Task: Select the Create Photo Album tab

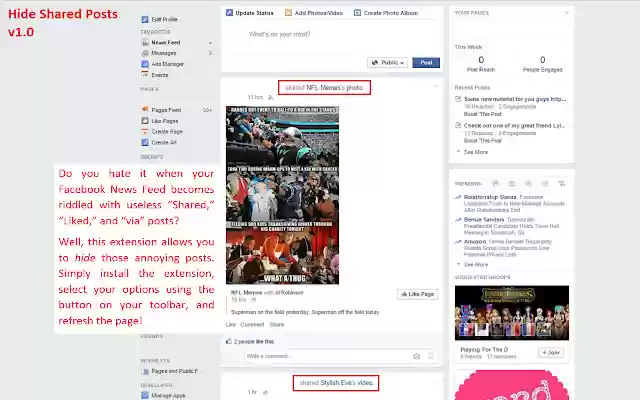Action: 386,13
